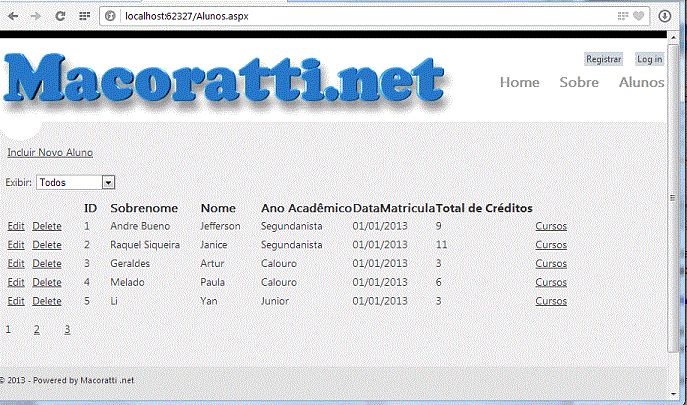Click the Total de Créditos header

[x=484, y=208]
